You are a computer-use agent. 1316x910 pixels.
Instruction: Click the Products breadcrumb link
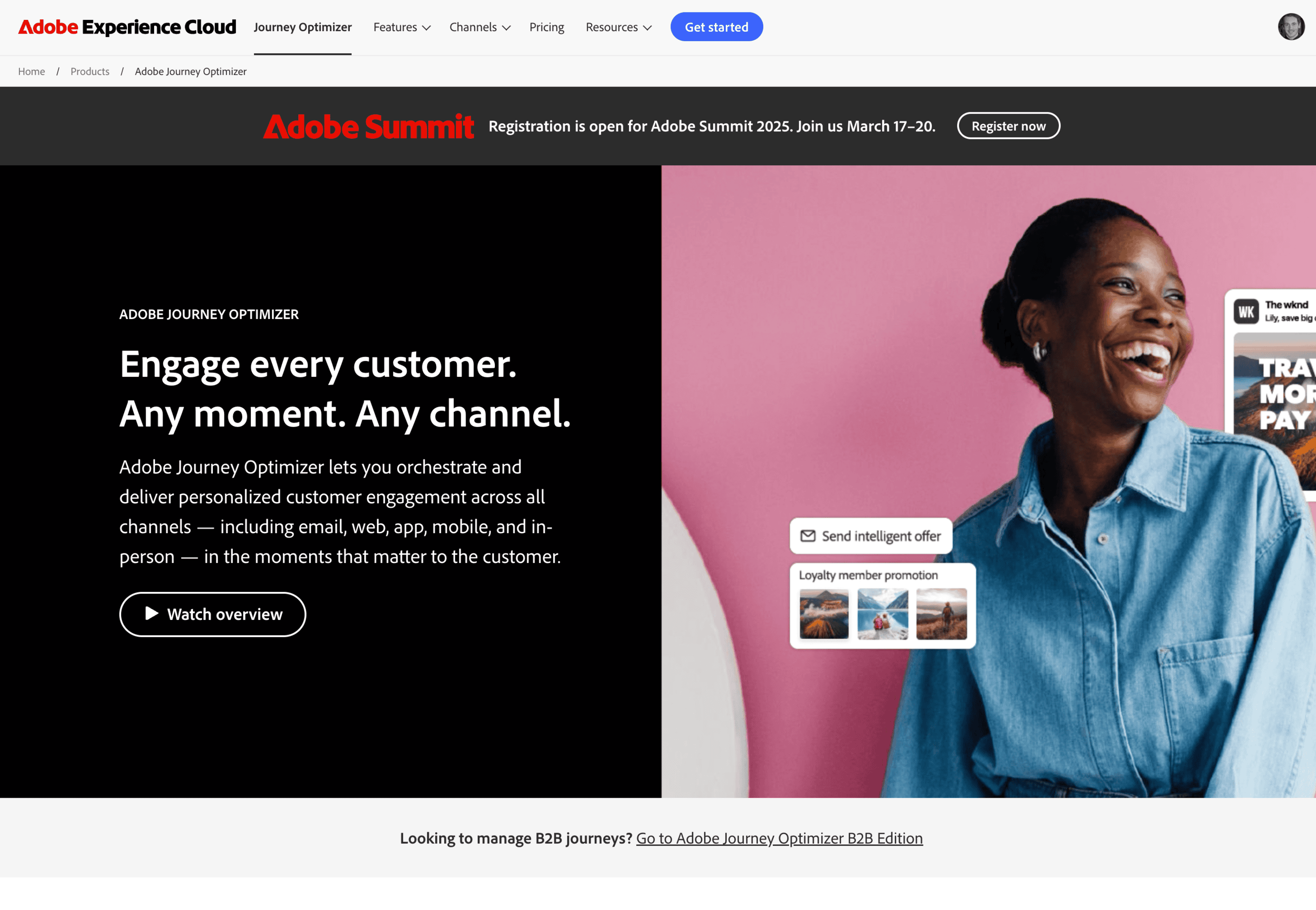pyautogui.click(x=90, y=71)
